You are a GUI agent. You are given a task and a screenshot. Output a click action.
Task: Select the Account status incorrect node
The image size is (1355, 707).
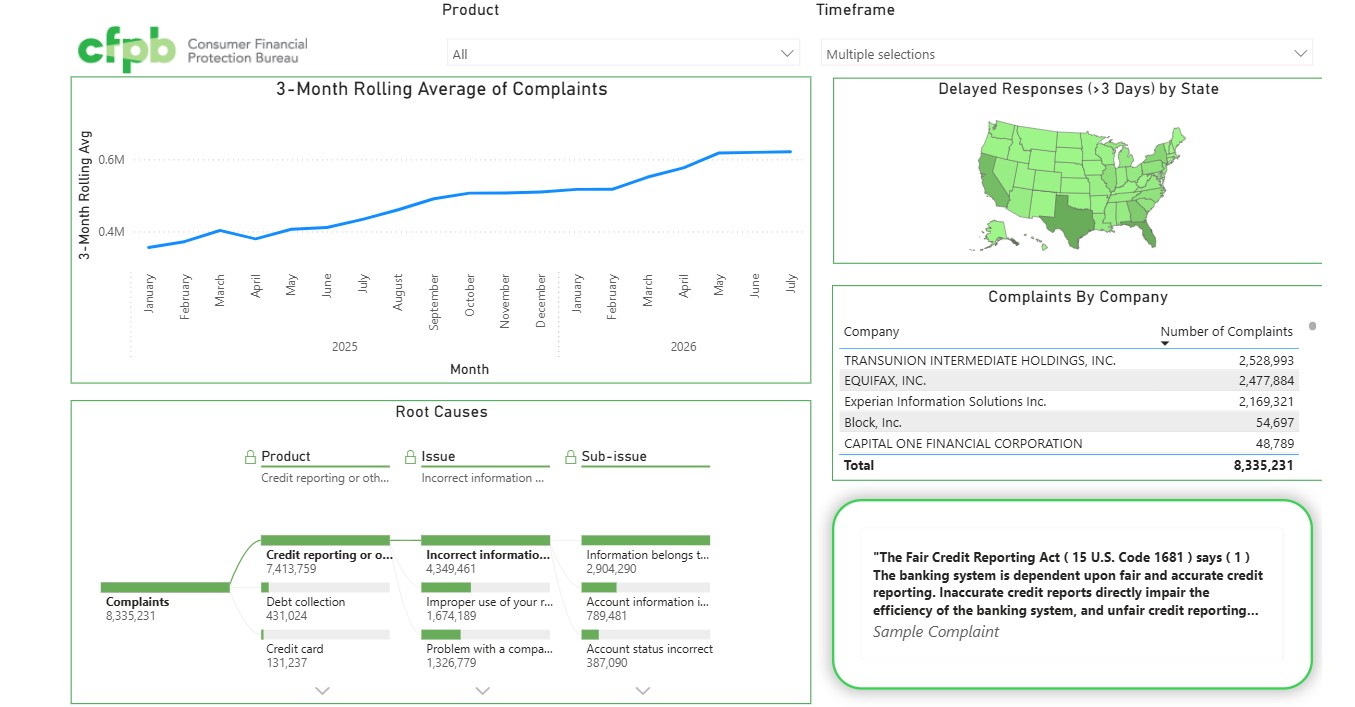[645, 634]
